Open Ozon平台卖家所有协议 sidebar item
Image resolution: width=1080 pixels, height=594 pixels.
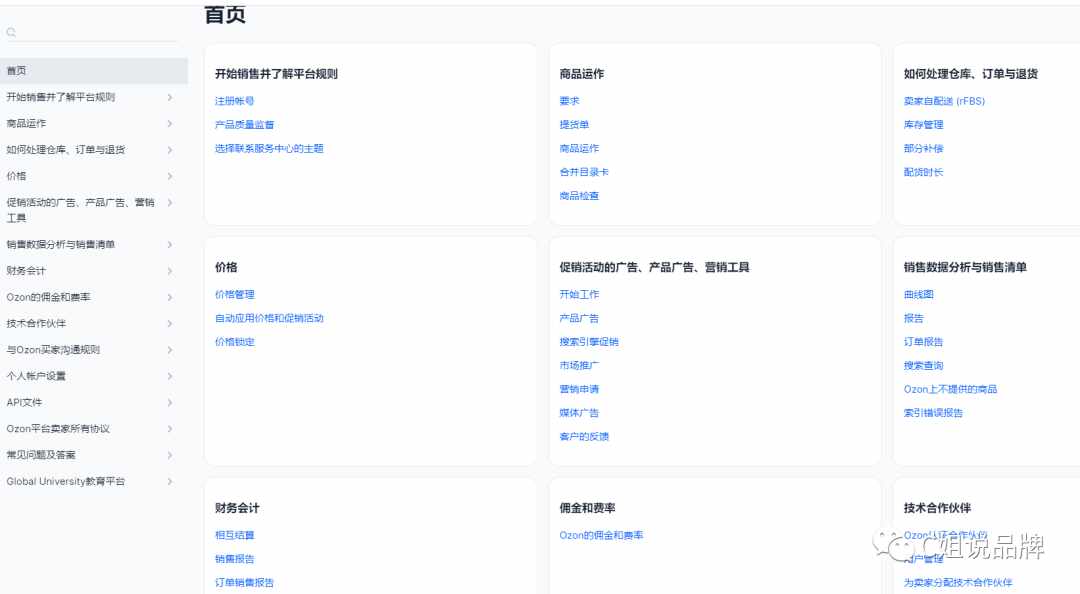[x=58, y=429]
